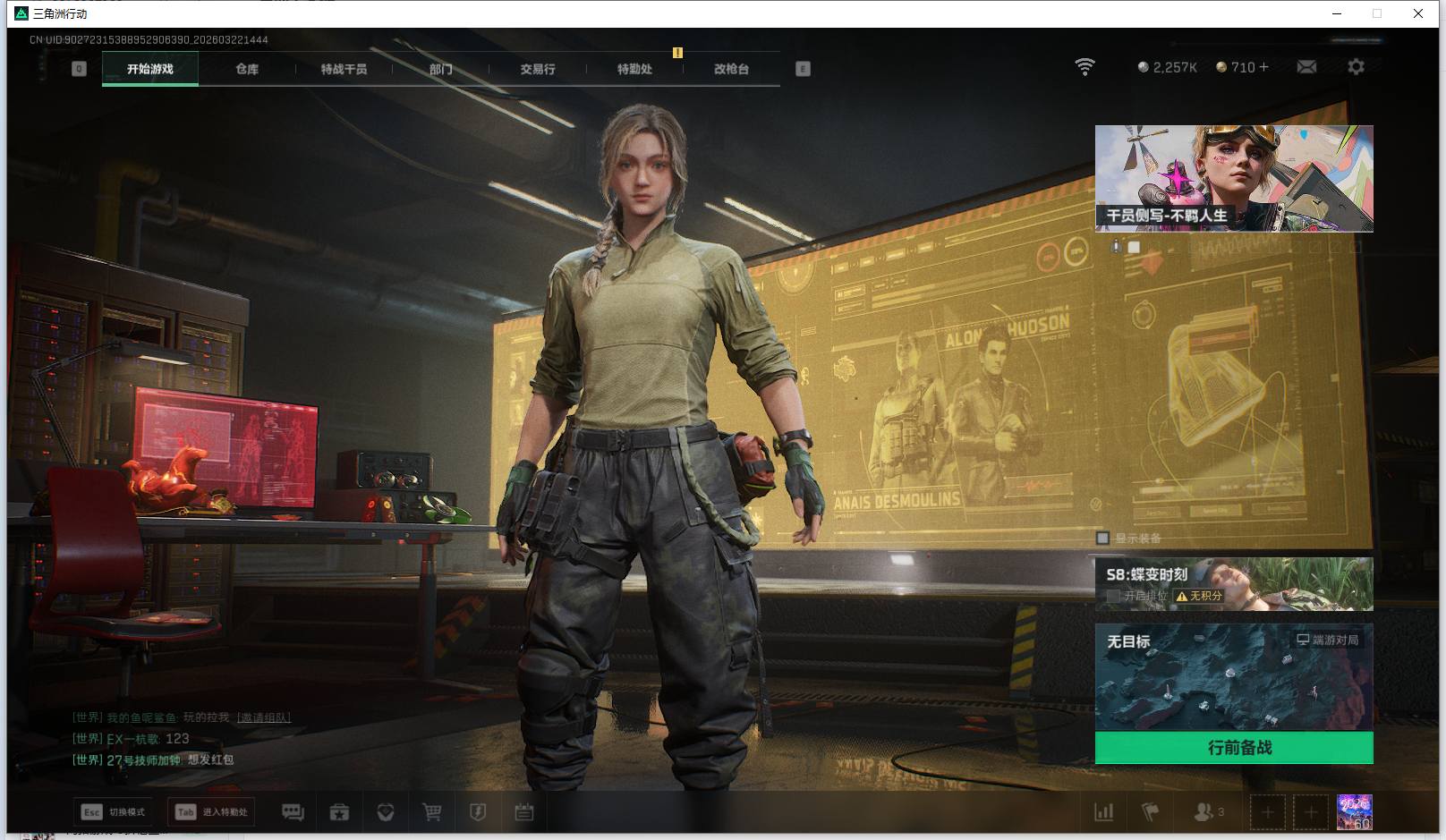Open the settings gear icon
This screenshot has height=840, width=1446.
(x=1356, y=67)
